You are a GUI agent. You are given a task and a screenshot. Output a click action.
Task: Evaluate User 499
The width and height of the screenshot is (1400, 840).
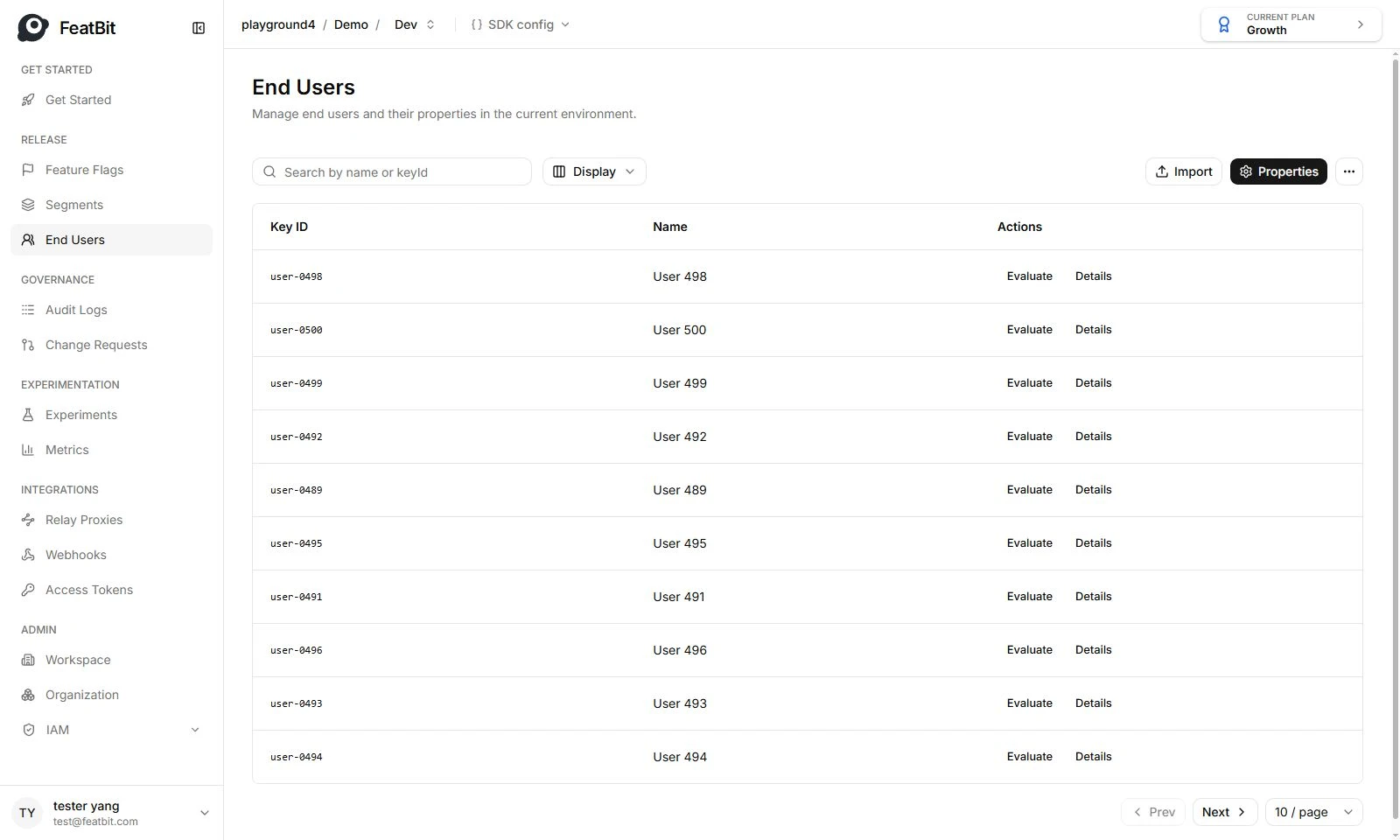pyautogui.click(x=1030, y=383)
